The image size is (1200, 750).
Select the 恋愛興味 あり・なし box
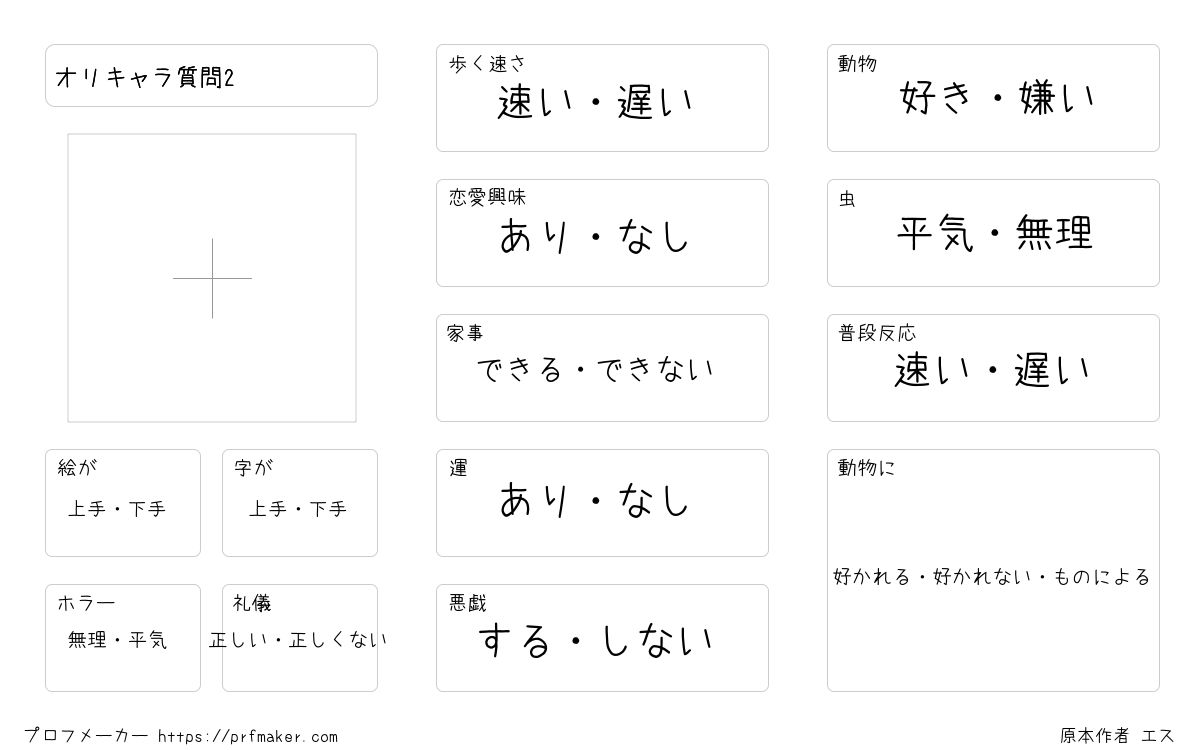click(602, 233)
